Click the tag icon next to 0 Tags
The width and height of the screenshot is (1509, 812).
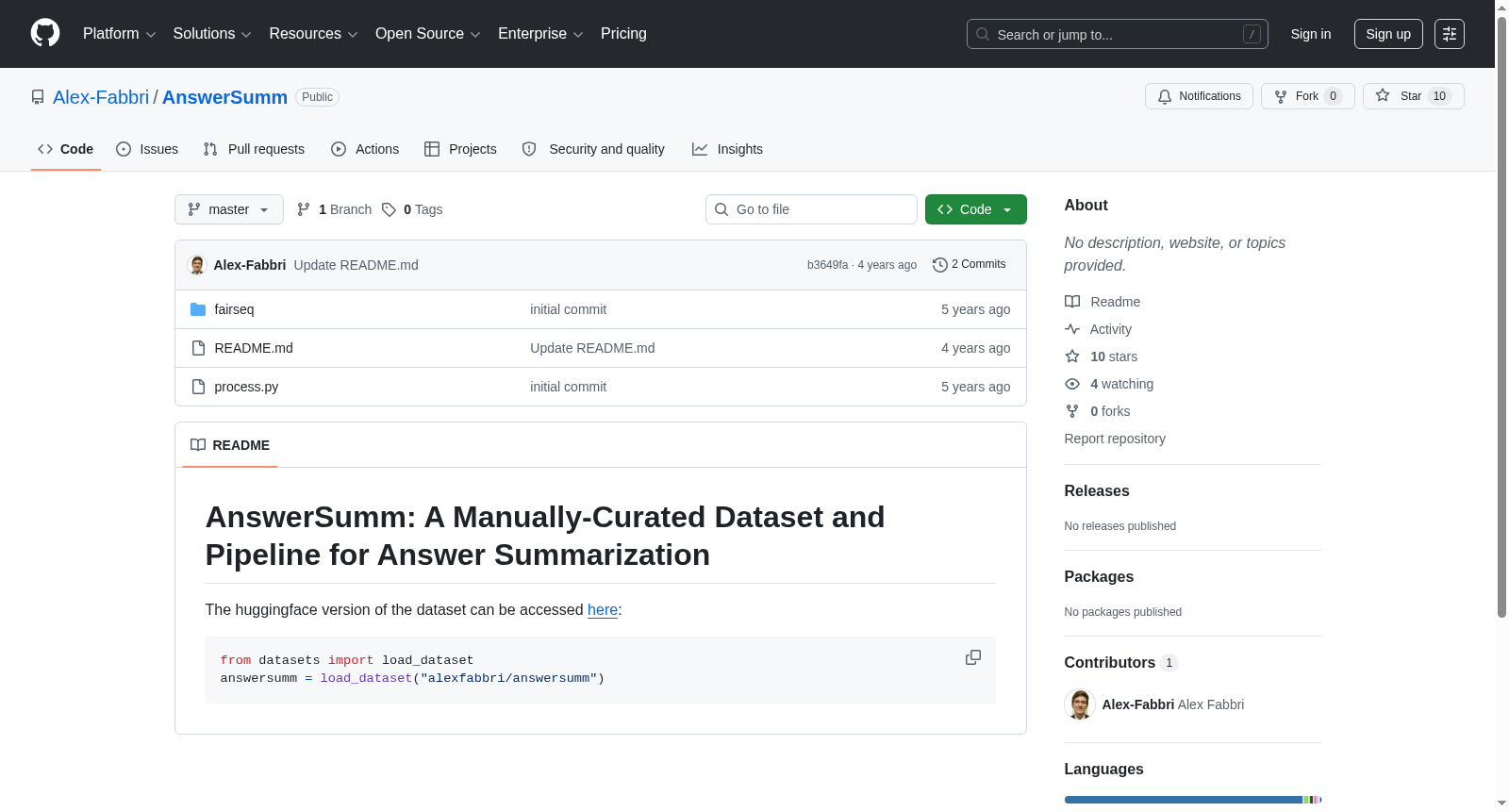point(389,209)
